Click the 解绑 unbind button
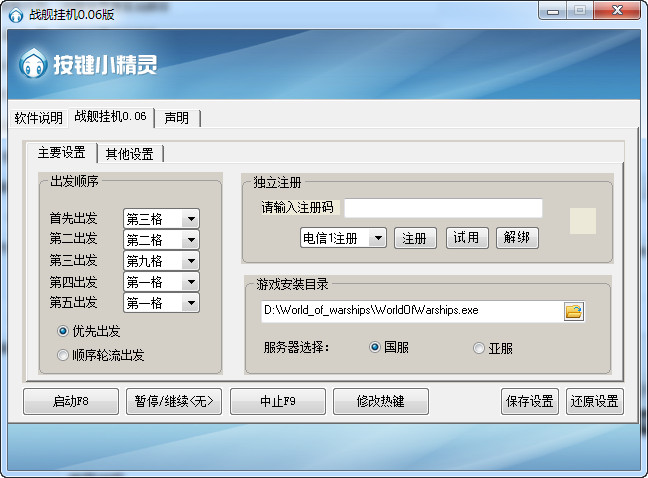 [x=517, y=238]
